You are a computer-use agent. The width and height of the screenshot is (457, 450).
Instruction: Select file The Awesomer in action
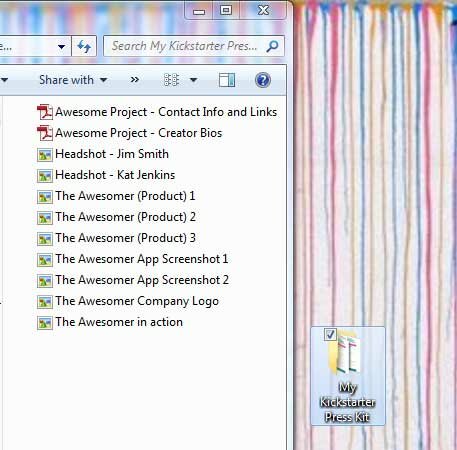pyautogui.click(x=110, y=322)
